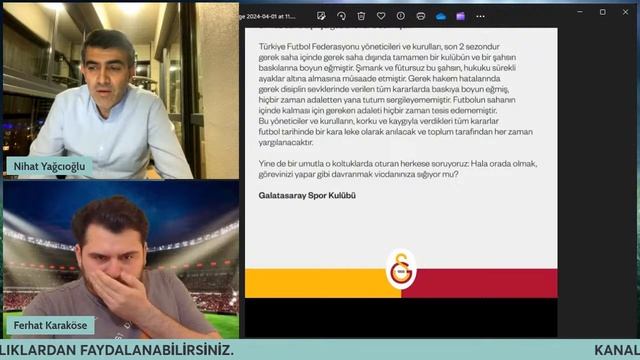Screen dimensions: 640x360
Task: Minimize the Photos window
Action: point(580,12)
